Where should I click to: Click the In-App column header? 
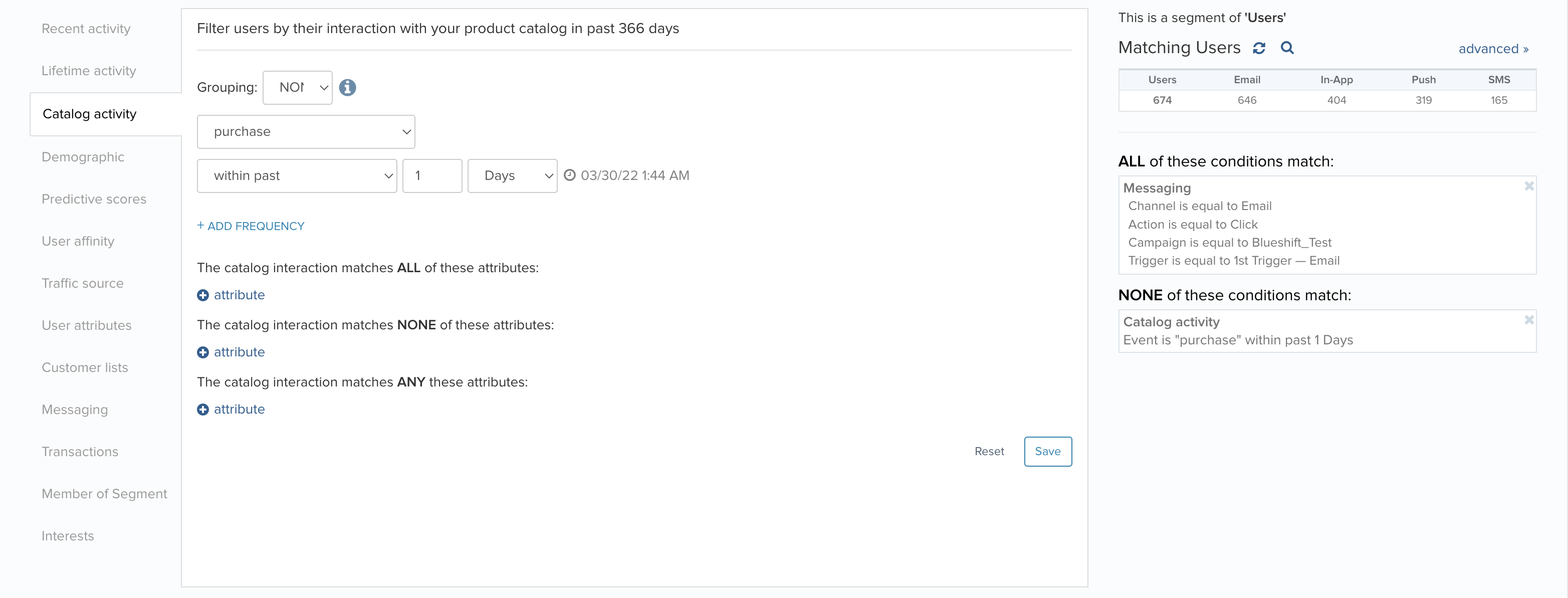pos(1336,80)
